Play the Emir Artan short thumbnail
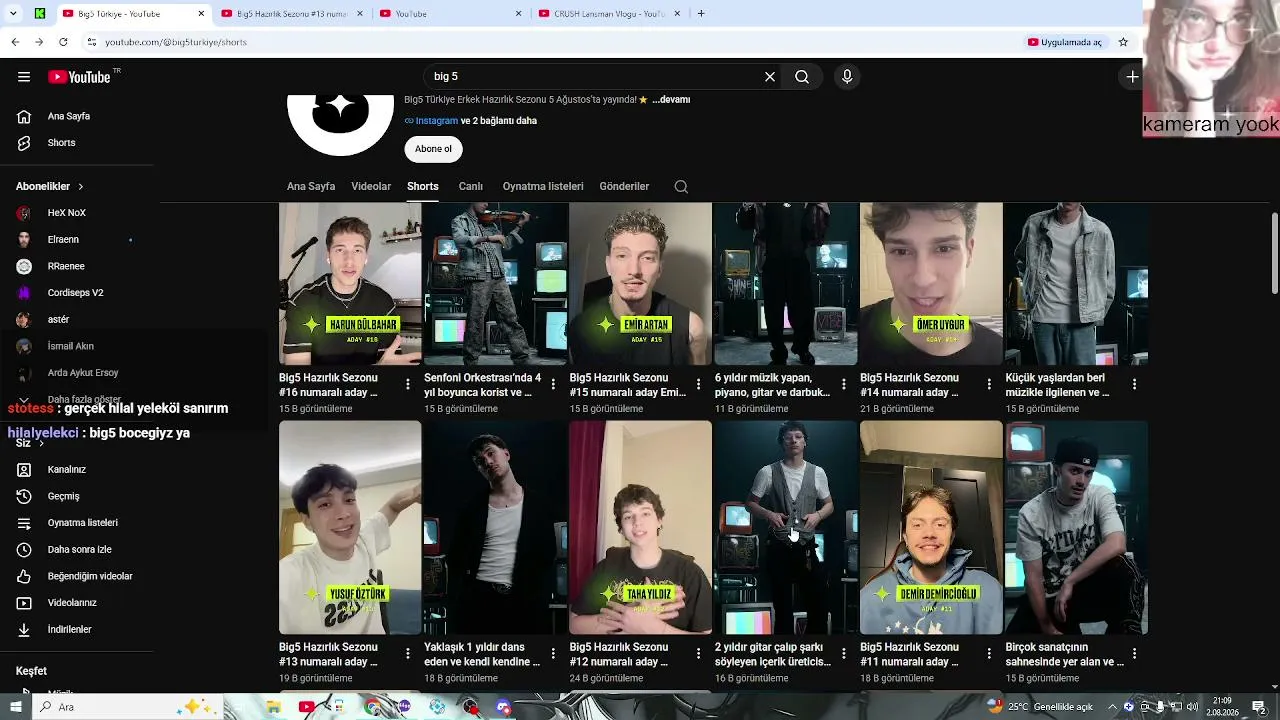The width and height of the screenshot is (1280, 720). click(x=640, y=284)
